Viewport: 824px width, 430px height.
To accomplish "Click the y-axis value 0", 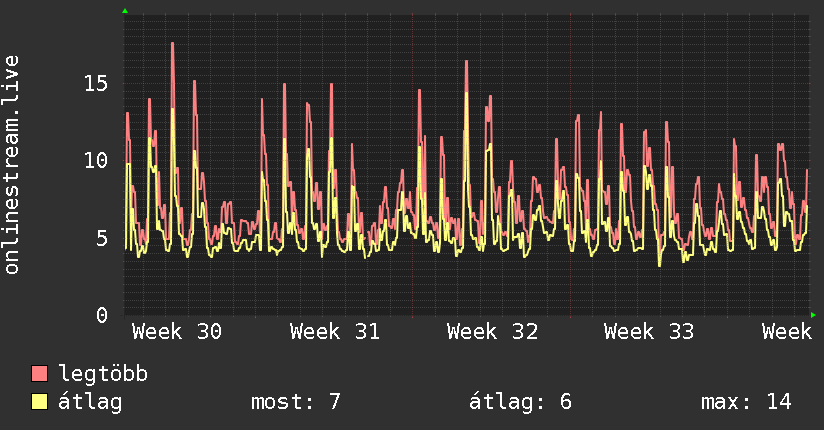I will click(102, 315).
